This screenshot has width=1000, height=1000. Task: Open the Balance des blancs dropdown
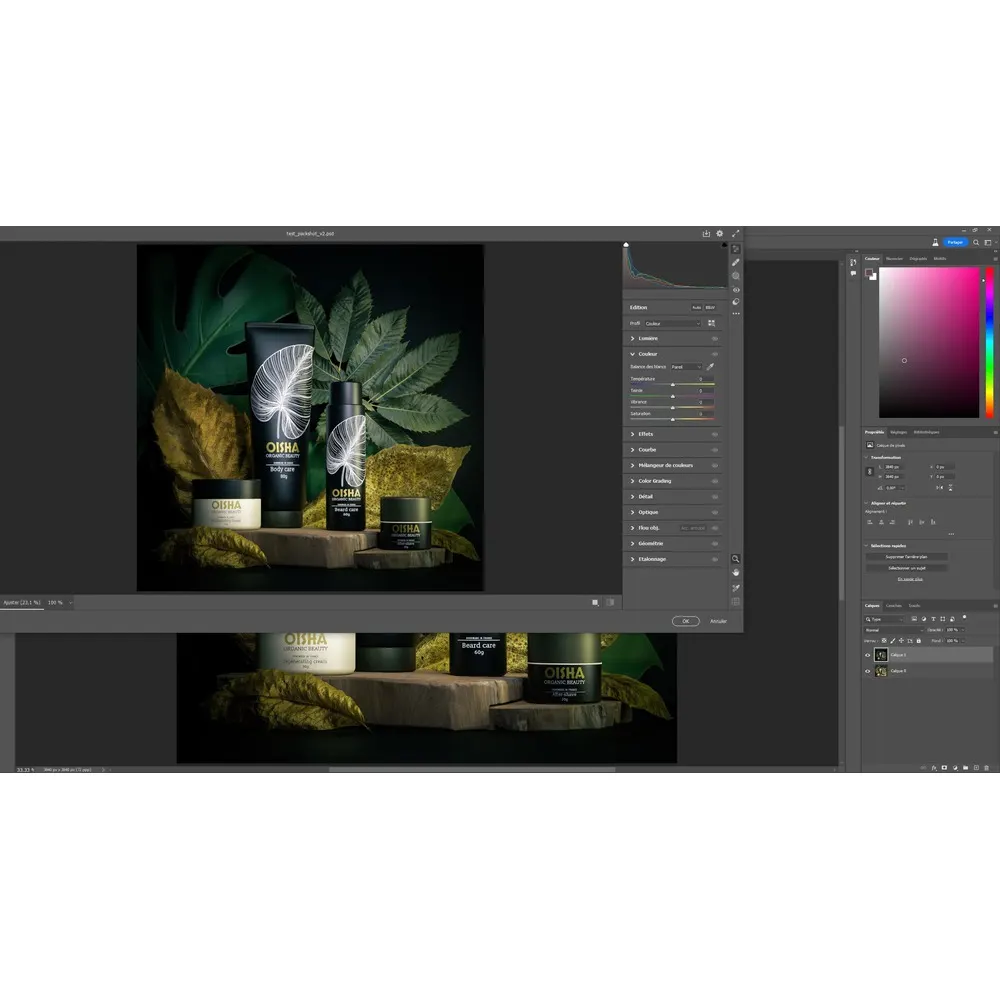coord(686,367)
